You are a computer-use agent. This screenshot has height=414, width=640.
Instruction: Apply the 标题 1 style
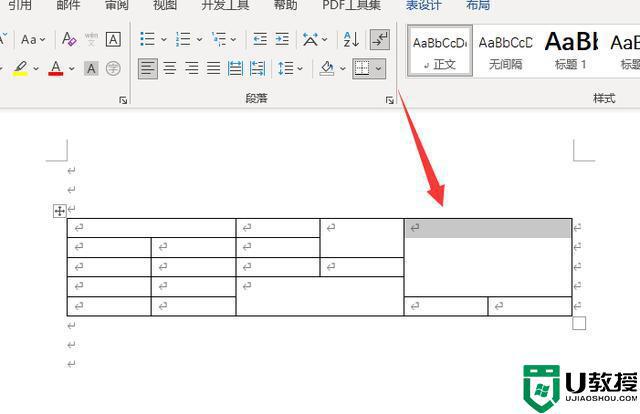(571, 51)
